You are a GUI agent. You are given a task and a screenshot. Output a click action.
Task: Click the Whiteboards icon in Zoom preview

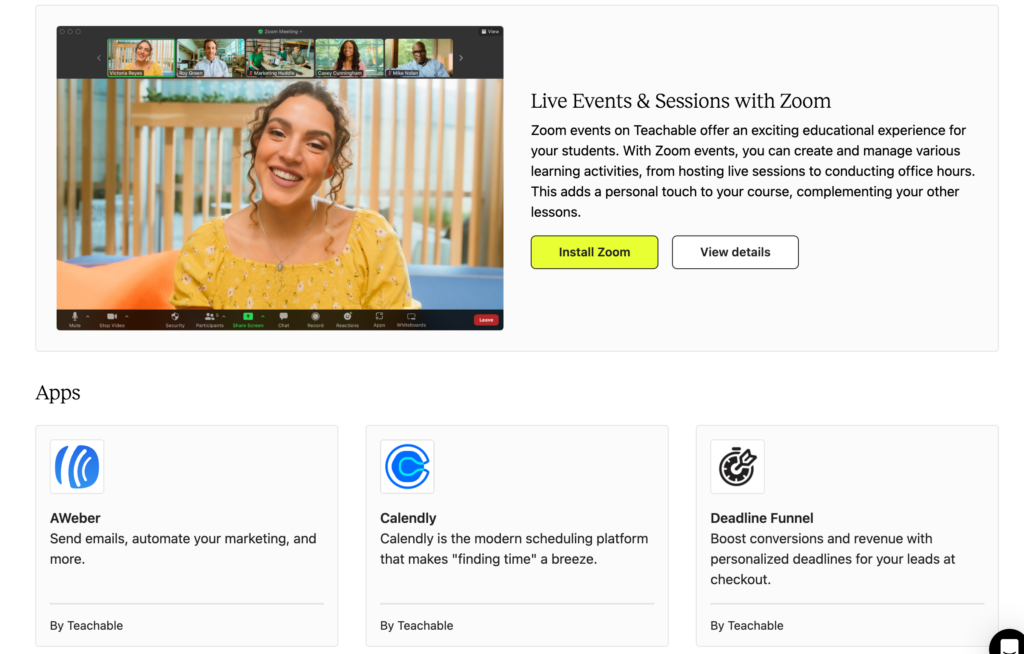411,316
